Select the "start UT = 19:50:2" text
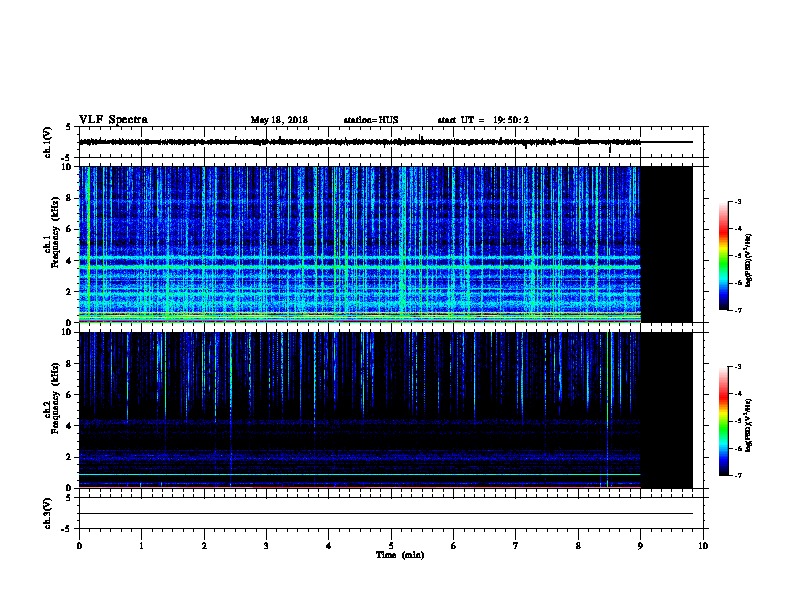 click(483, 120)
